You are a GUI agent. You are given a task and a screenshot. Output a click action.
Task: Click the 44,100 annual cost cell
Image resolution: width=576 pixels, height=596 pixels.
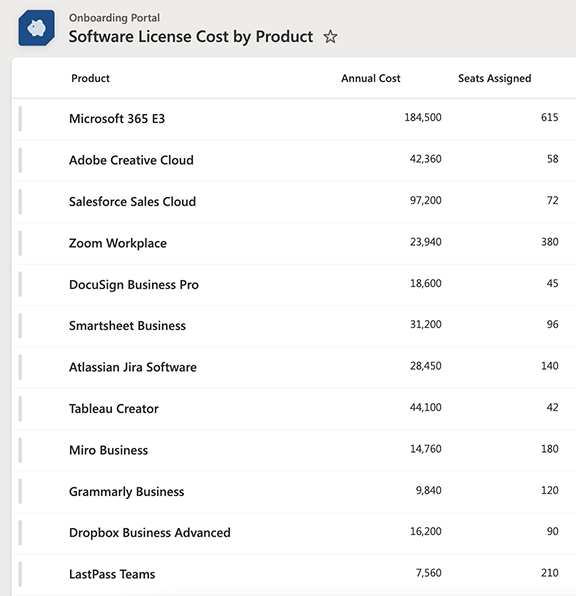click(x=425, y=407)
